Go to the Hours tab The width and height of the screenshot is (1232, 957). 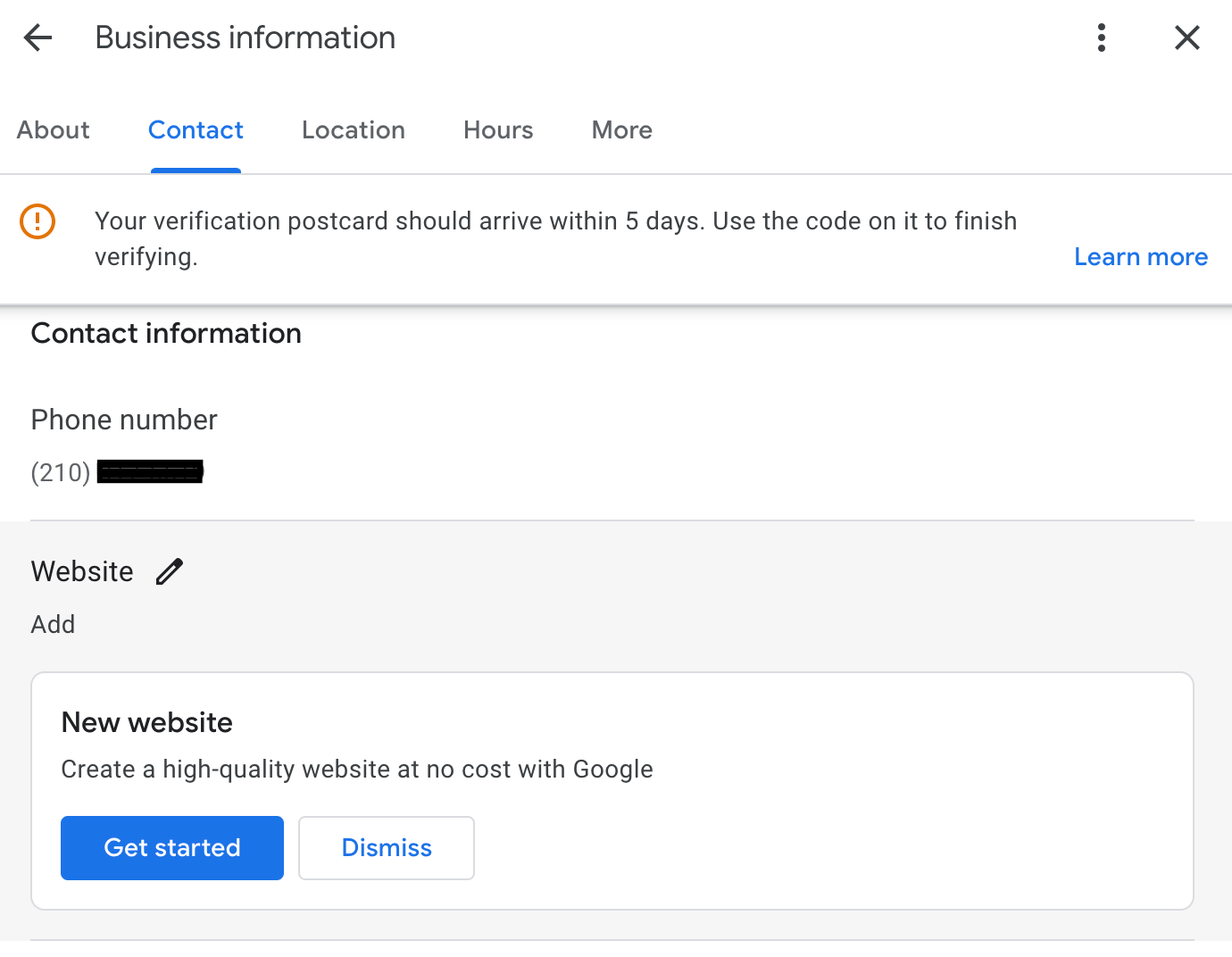pos(498,130)
